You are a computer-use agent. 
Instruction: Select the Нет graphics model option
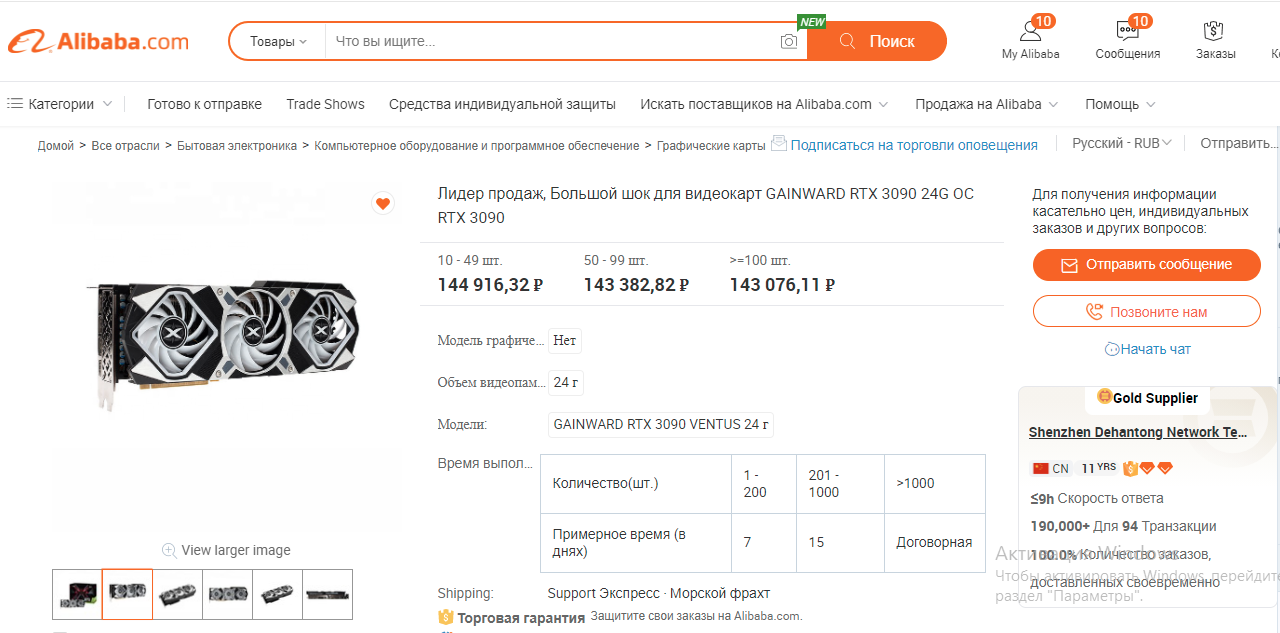click(565, 340)
